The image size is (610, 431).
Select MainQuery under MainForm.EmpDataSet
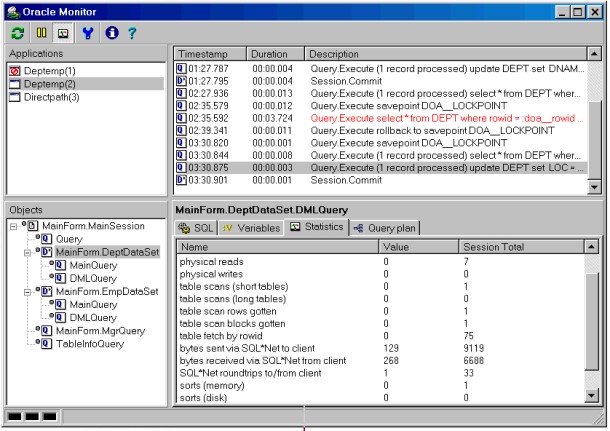[x=93, y=305]
